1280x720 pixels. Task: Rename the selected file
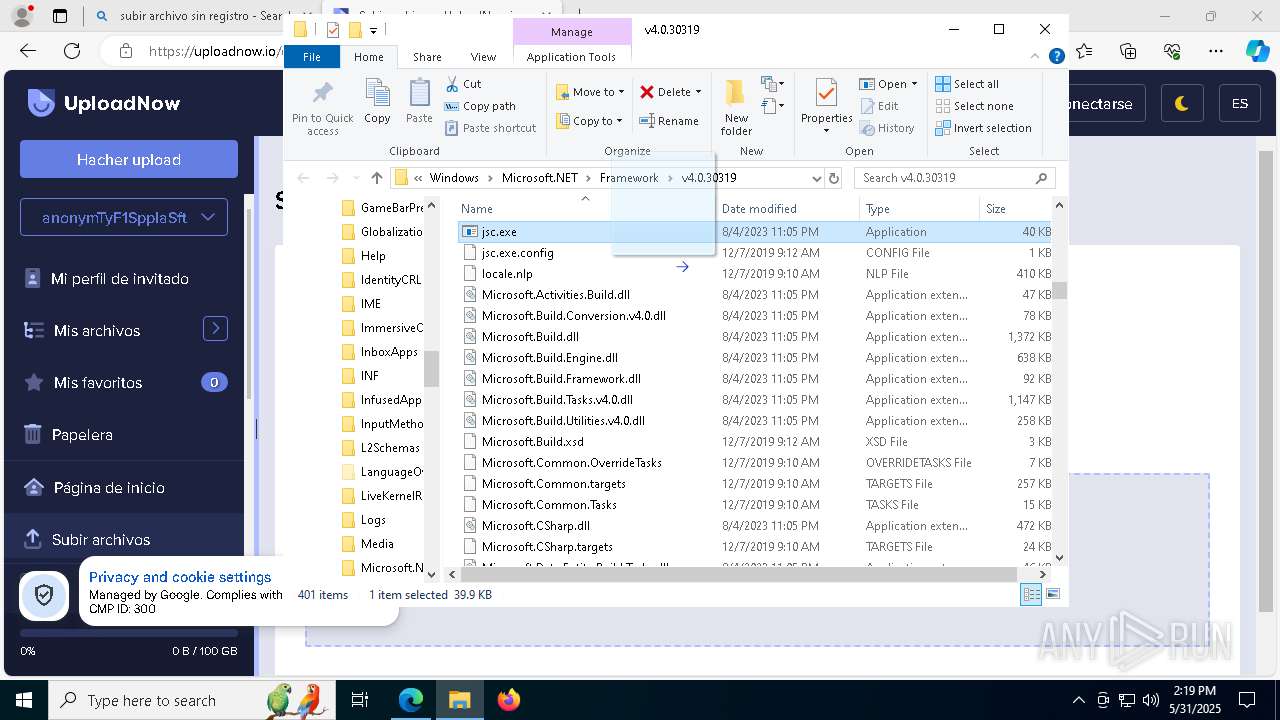point(669,121)
